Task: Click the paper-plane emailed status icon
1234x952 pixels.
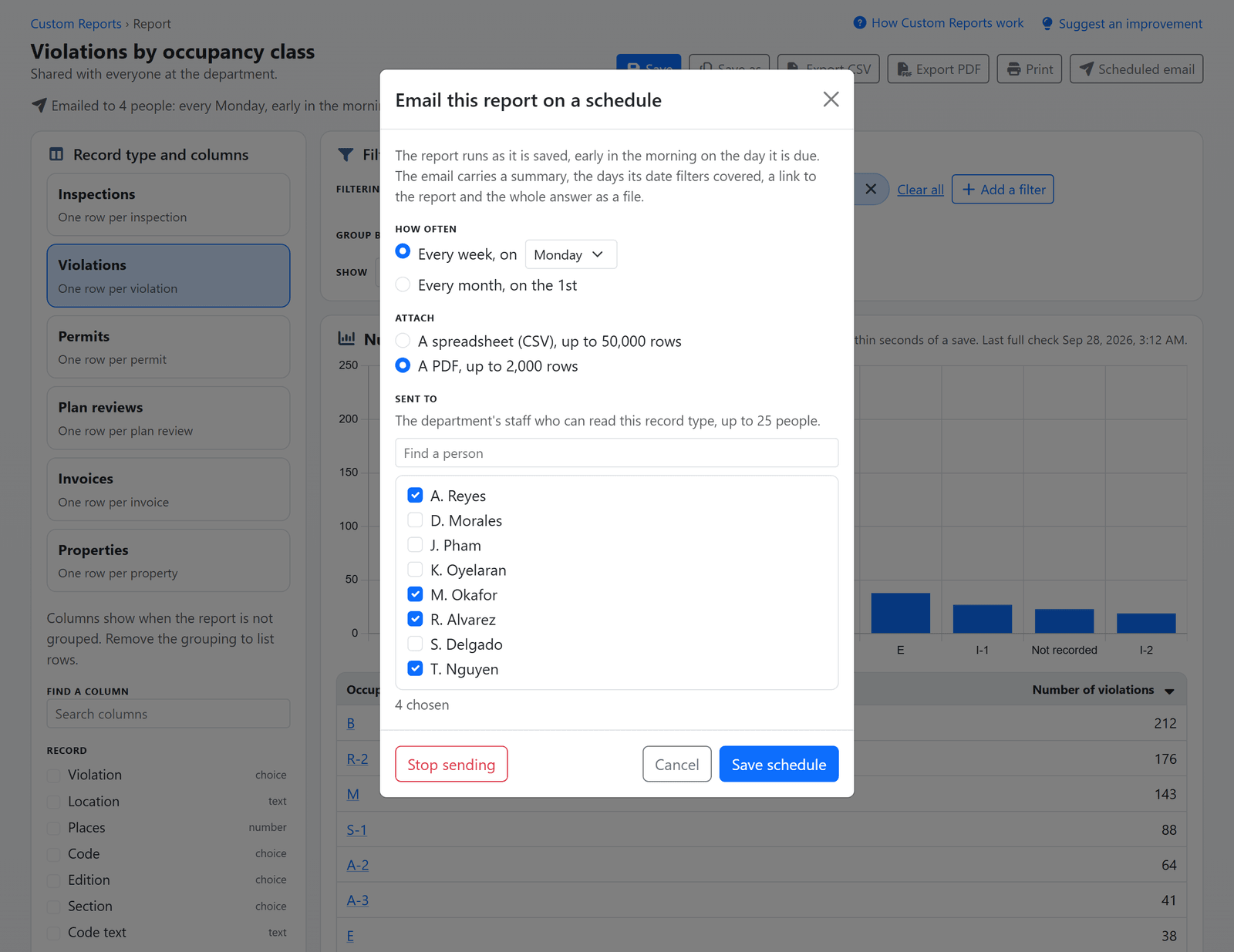Action: (x=39, y=105)
